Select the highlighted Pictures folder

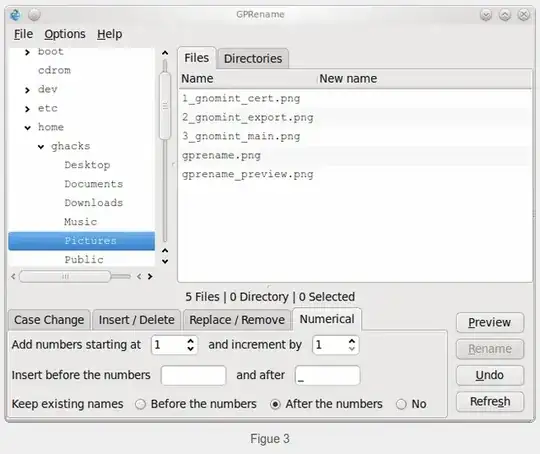pyautogui.click(x=82, y=241)
